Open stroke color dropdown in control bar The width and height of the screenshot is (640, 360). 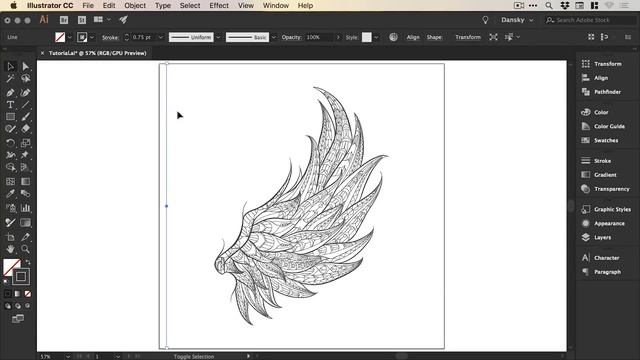(x=92, y=37)
